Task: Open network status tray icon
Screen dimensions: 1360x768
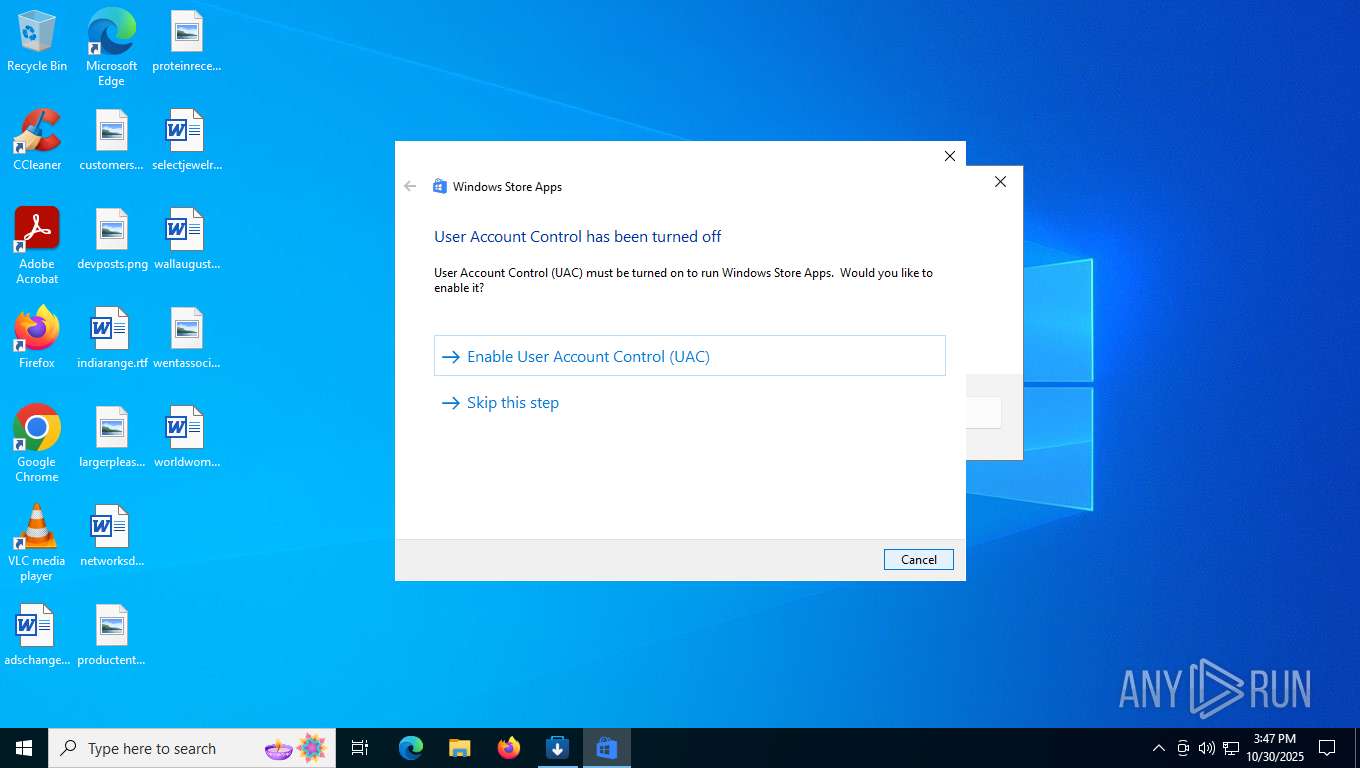Action: click(x=1231, y=748)
